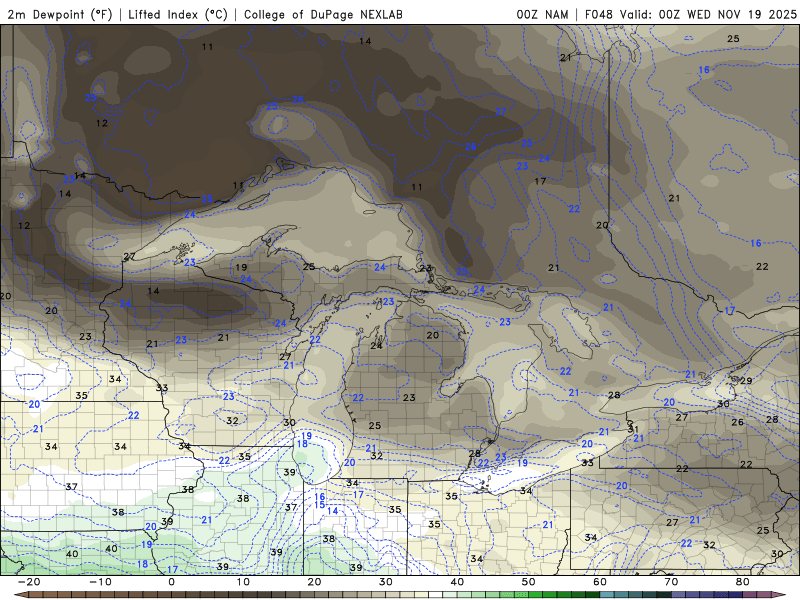800x600 pixels.
Task: Click the 'Lifted Index (°C)' header label
Action: (x=178, y=14)
